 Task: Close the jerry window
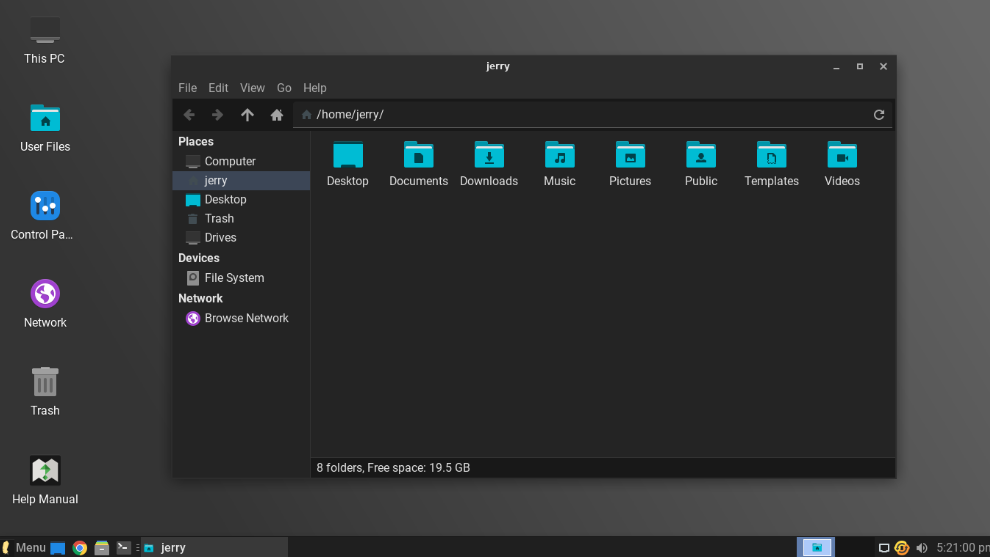coord(883,66)
